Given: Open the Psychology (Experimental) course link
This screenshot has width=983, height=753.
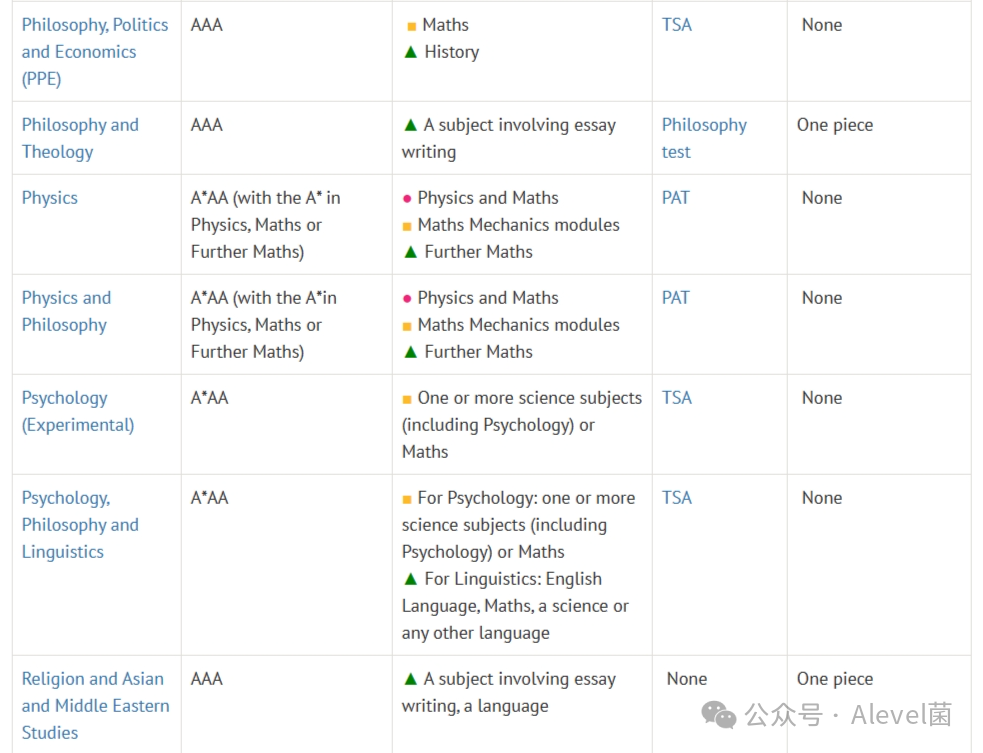Looking at the screenshot, I should (x=78, y=411).
